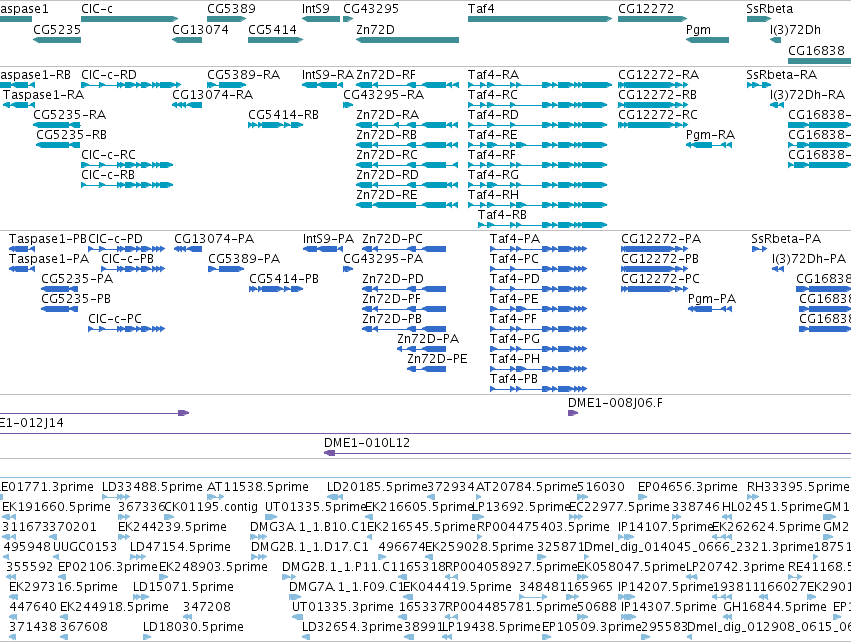Select protein Taf4-PG
851x642 pixels.
(x=538, y=349)
